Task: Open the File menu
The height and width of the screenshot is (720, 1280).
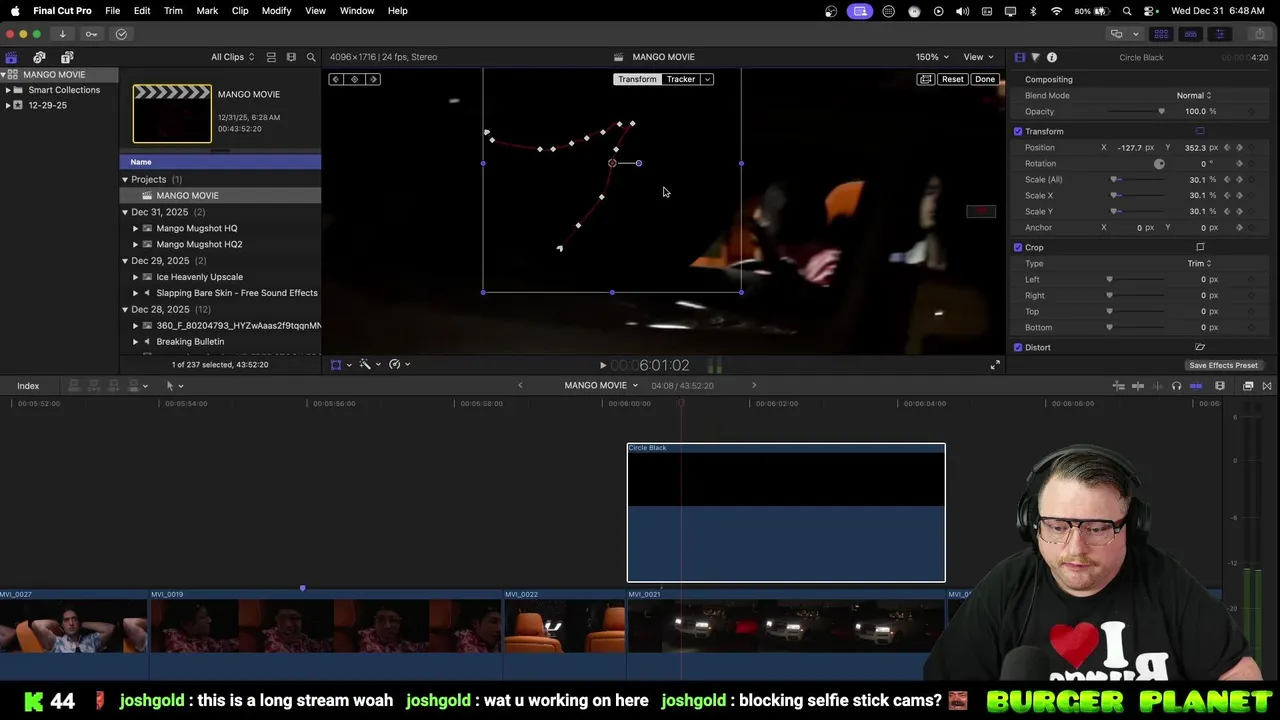Action: [113, 10]
